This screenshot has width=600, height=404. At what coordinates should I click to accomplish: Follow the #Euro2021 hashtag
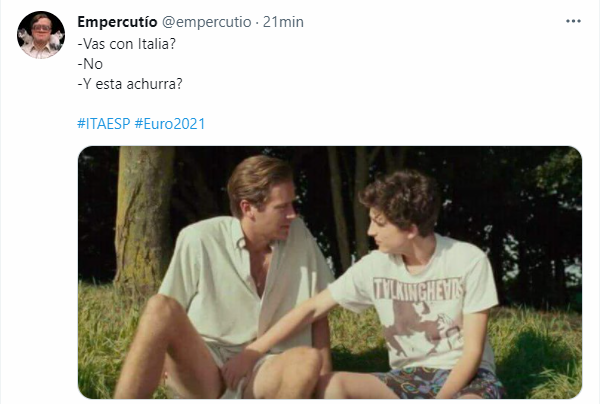click(x=170, y=124)
